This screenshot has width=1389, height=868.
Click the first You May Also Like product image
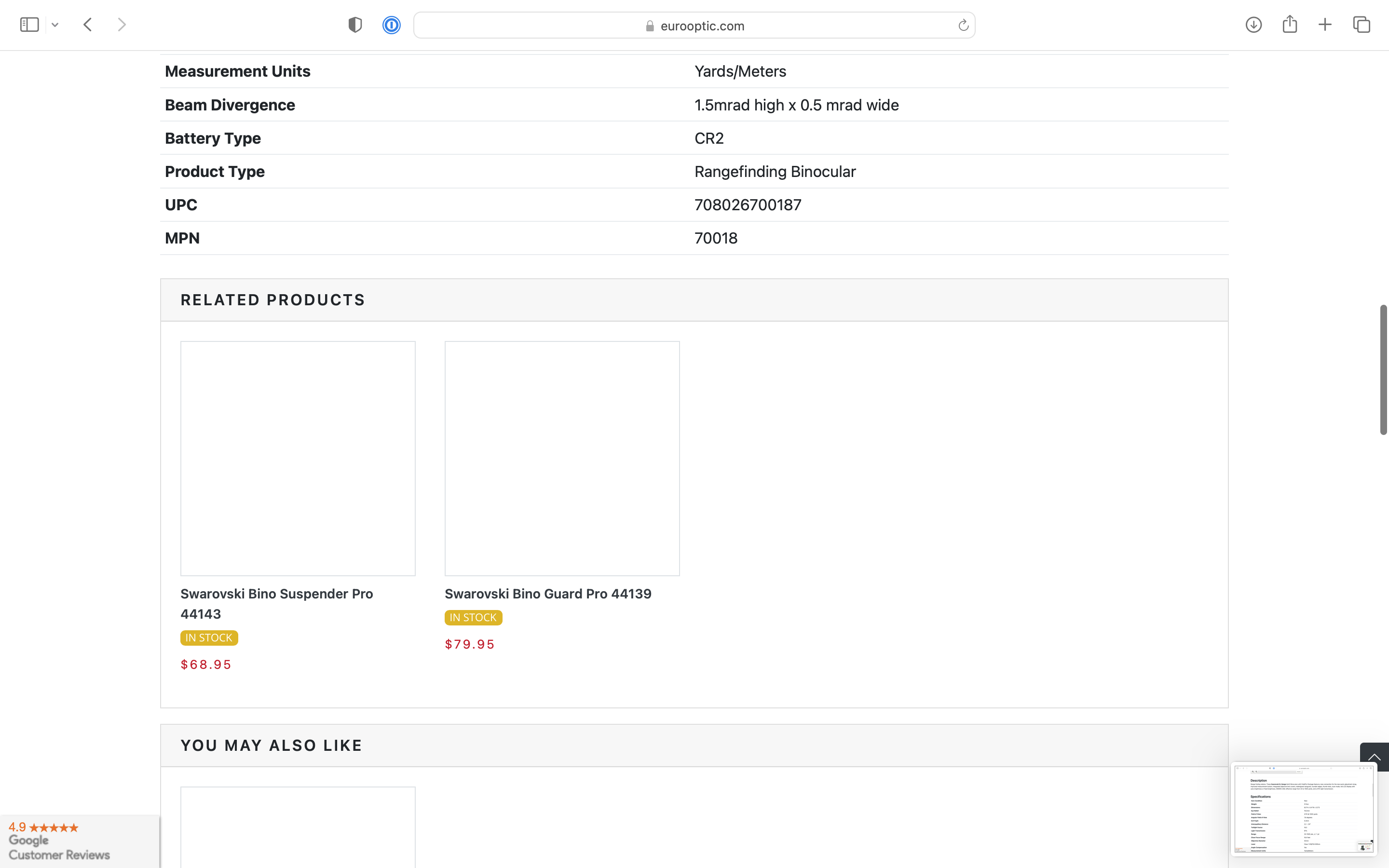pyautogui.click(x=298, y=827)
